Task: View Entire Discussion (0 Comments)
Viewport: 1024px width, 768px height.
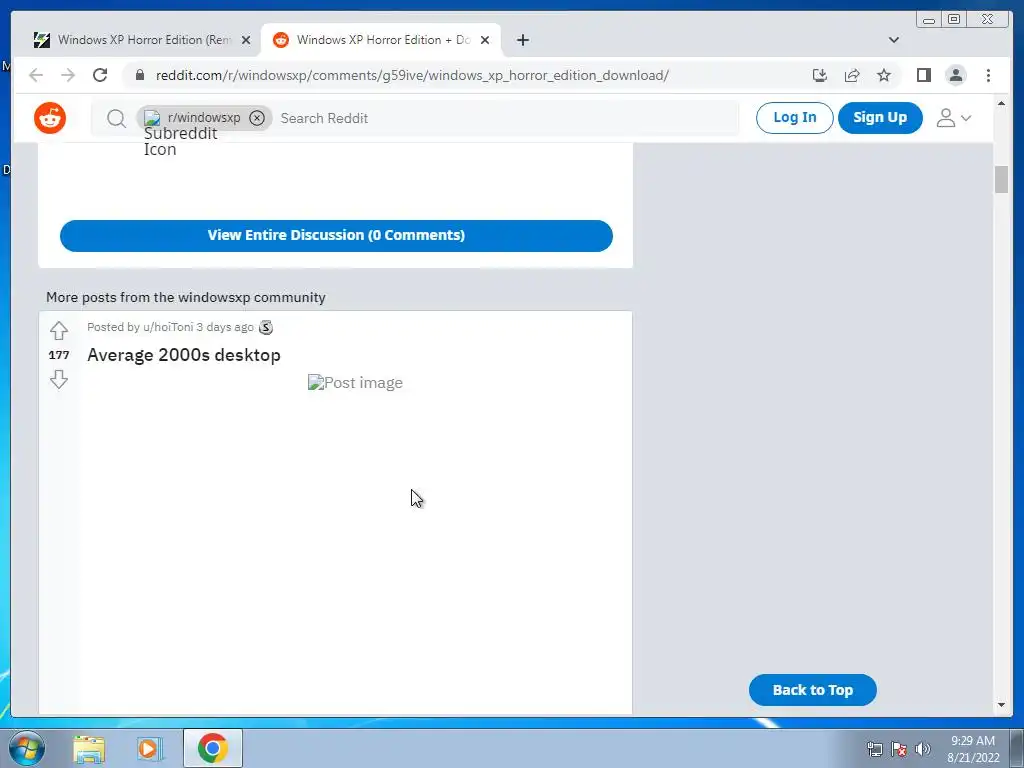Action: pos(336,236)
